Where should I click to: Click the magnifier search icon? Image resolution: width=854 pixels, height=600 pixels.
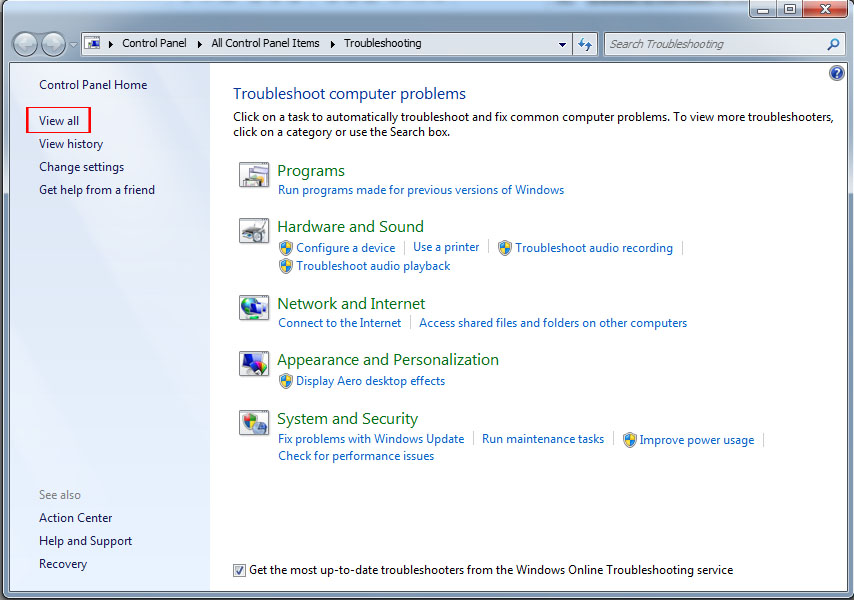833,44
